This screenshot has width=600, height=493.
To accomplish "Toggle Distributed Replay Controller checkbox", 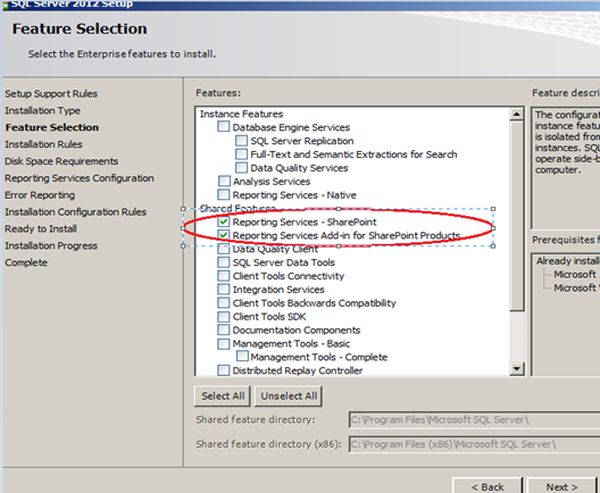I will coord(223,370).
